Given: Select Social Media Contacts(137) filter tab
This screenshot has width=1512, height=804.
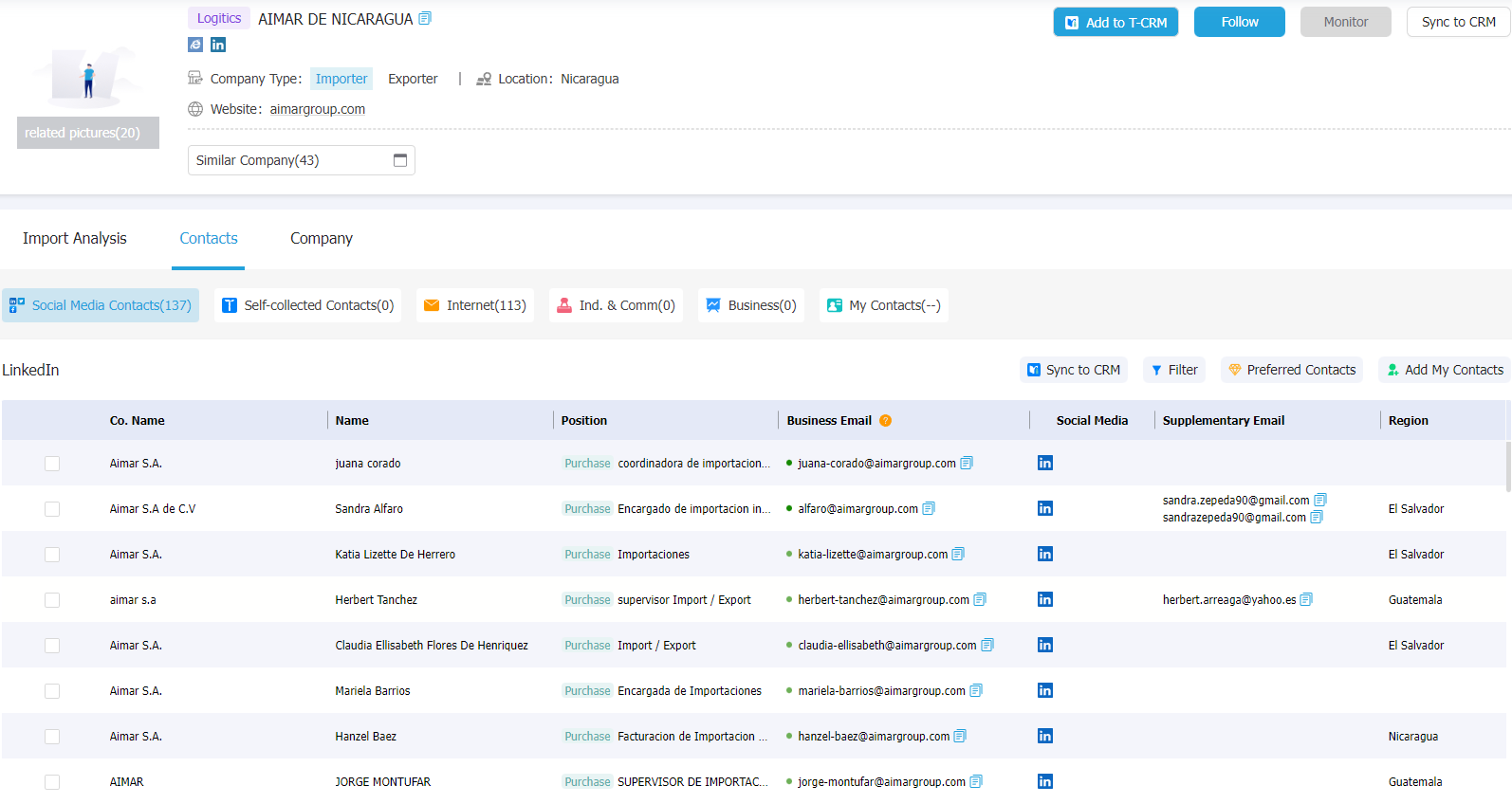Looking at the screenshot, I should point(101,305).
